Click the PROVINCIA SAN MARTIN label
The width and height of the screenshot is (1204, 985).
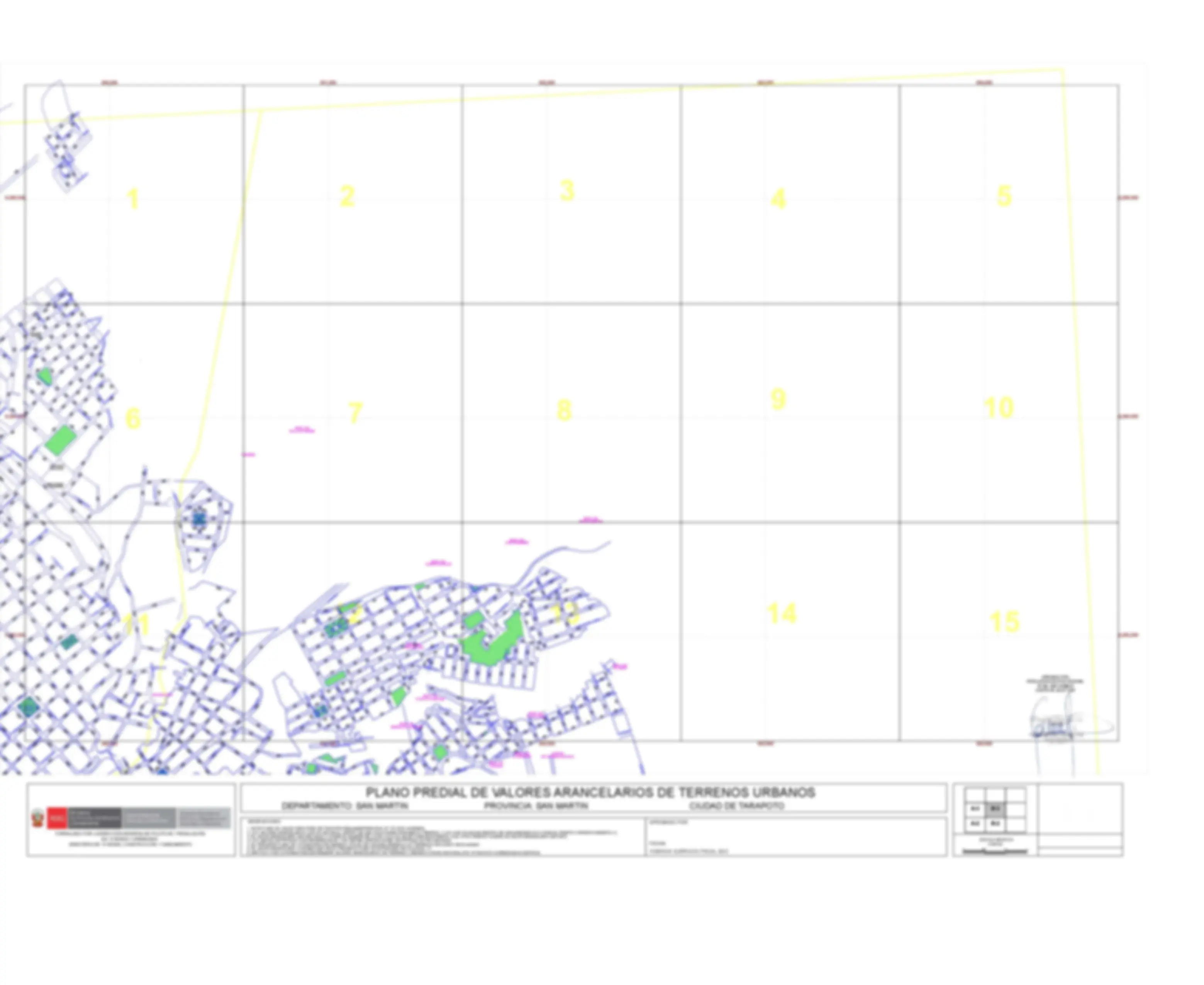[536, 806]
